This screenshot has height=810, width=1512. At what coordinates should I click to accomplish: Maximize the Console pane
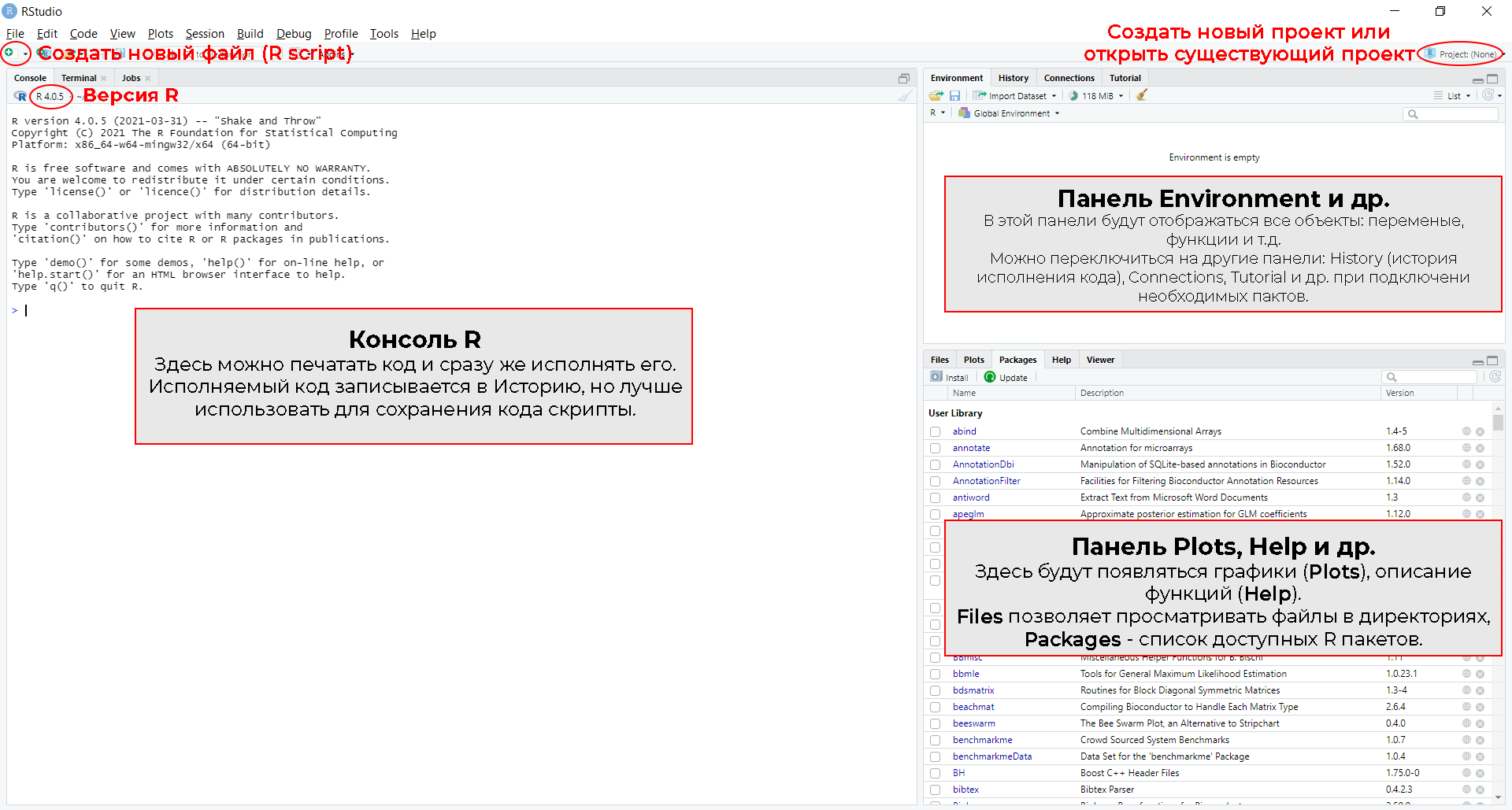[904, 78]
